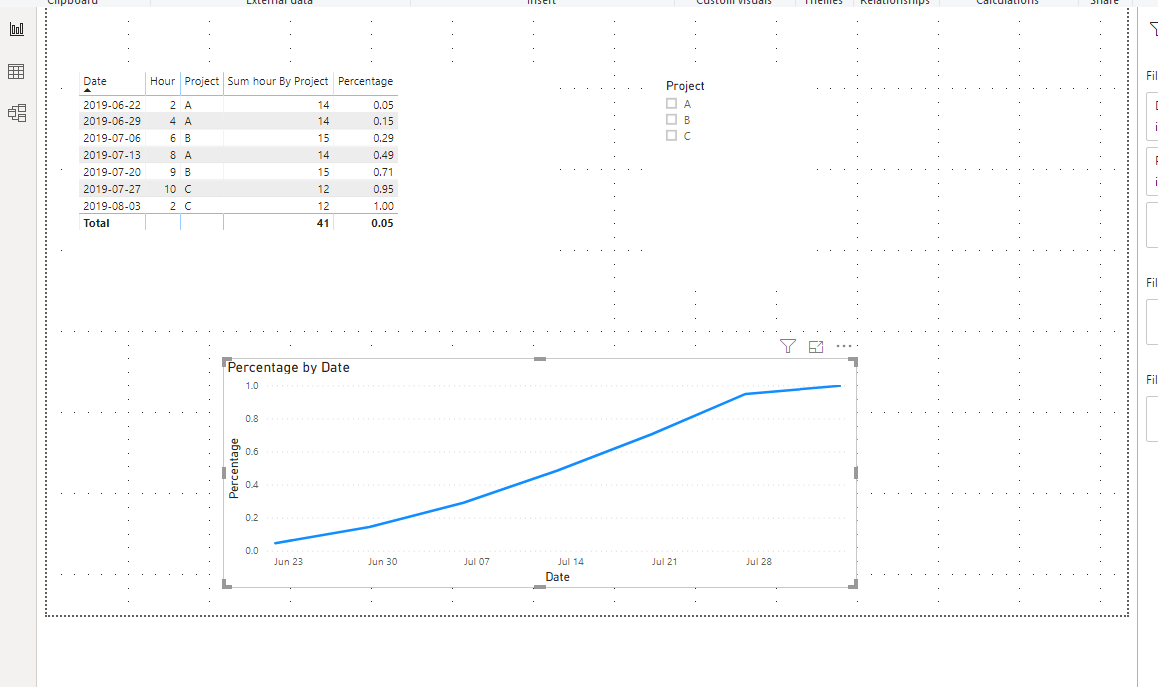
Task: Sort table by Date column header
Action: pos(95,81)
